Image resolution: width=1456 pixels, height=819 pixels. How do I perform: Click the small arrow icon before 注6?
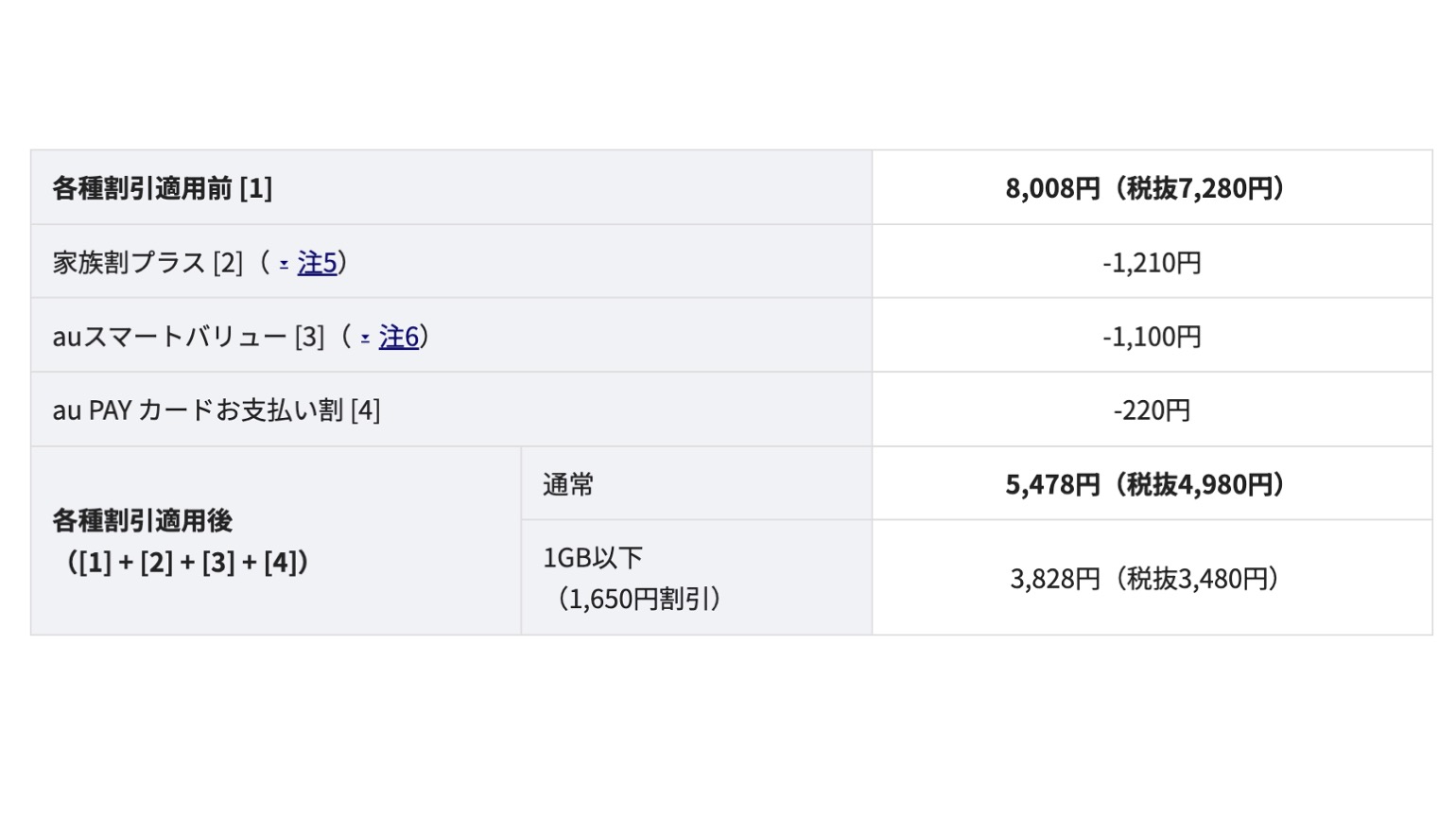[x=365, y=339]
